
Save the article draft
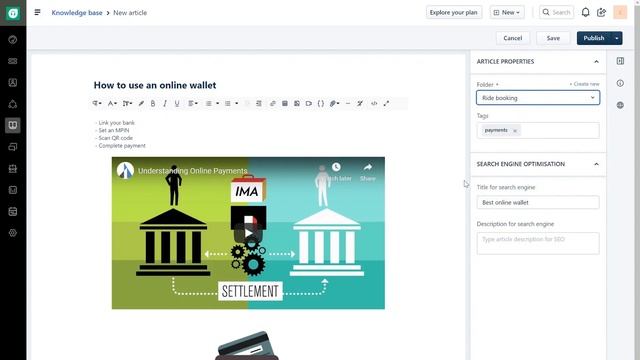click(x=553, y=38)
